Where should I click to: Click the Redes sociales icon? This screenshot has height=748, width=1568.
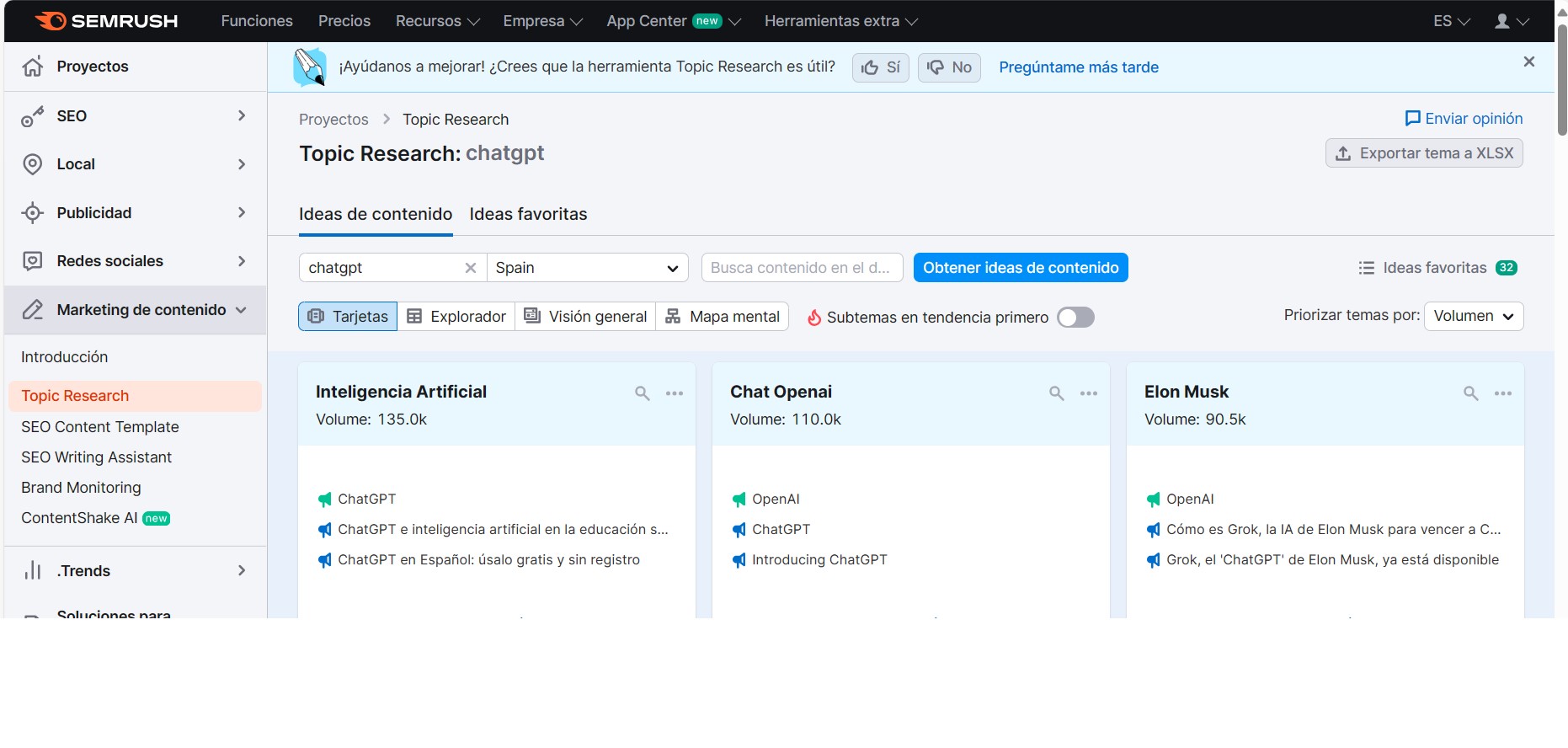coord(33,261)
